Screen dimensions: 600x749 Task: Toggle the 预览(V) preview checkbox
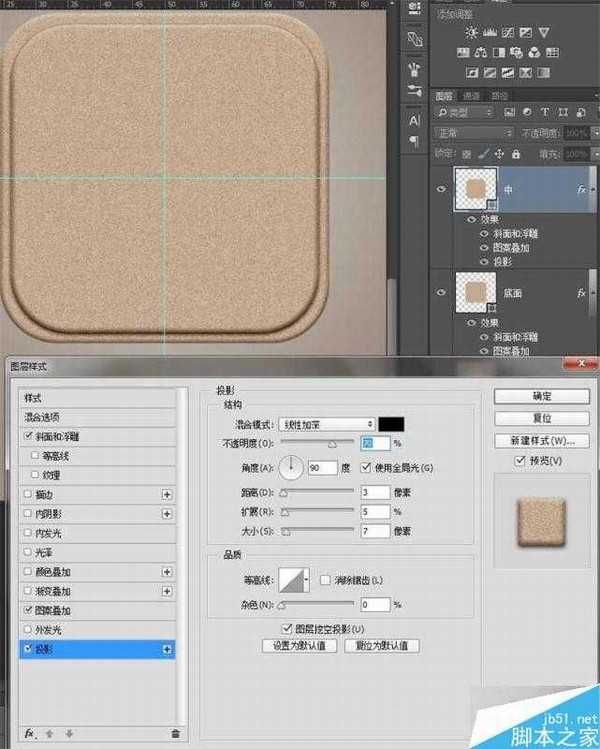coord(520,461)
